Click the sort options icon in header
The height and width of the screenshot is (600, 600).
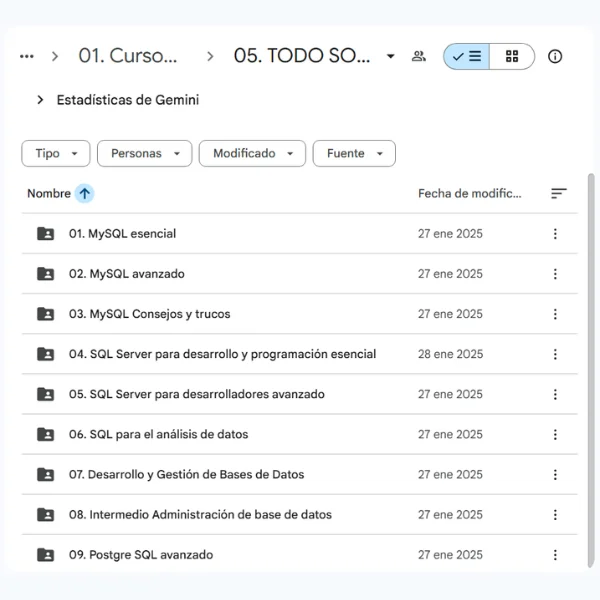(558, 194)
